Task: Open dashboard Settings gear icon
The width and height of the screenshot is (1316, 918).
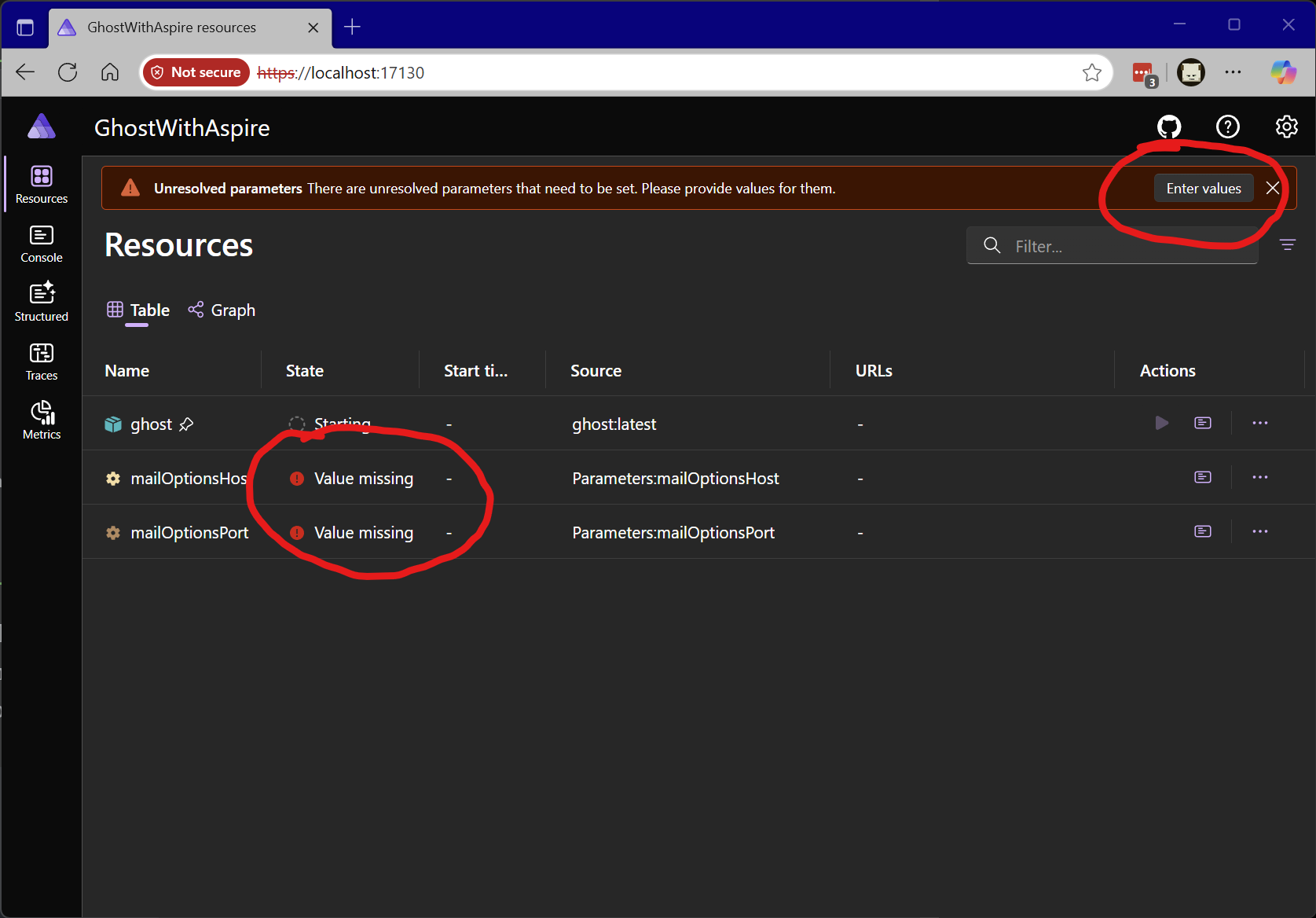Action: pyautogui.click(x=1286, y=127)
